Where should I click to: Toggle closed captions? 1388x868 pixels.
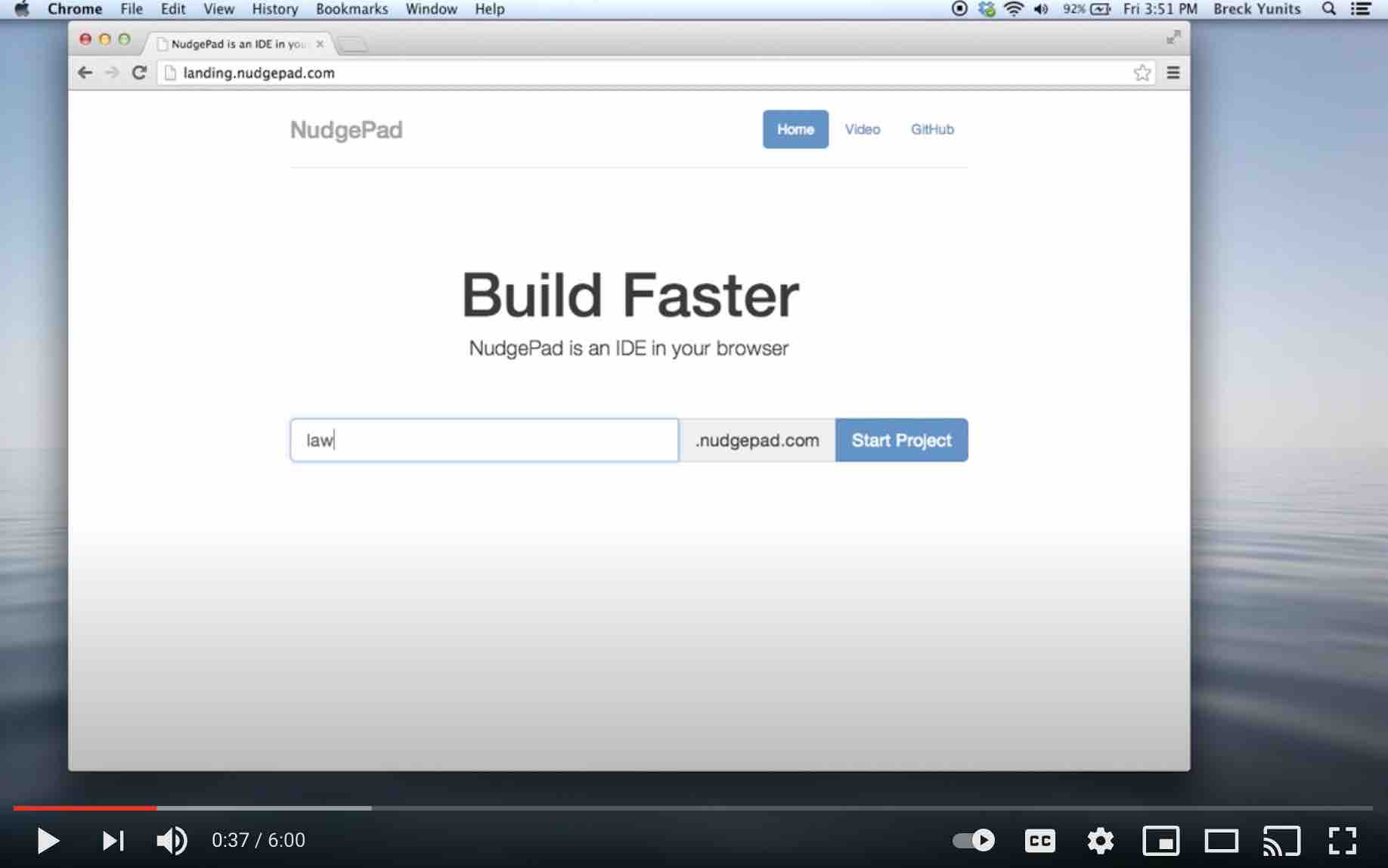coord(1039,840)
